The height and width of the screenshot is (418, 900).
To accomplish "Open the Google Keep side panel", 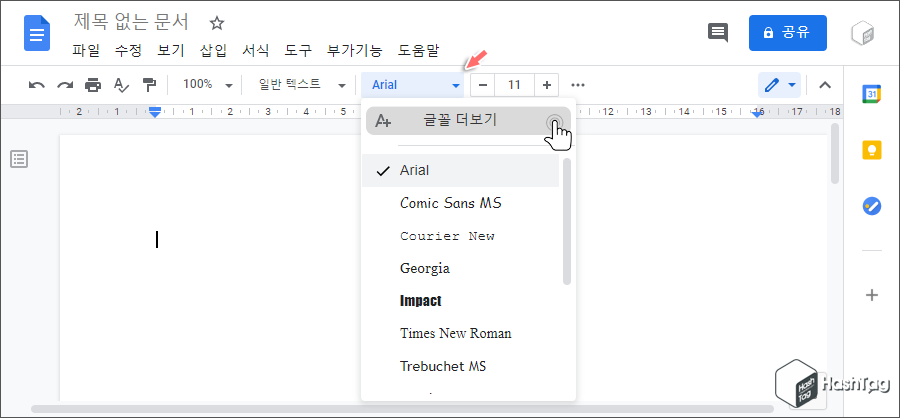I will (872, 150).
